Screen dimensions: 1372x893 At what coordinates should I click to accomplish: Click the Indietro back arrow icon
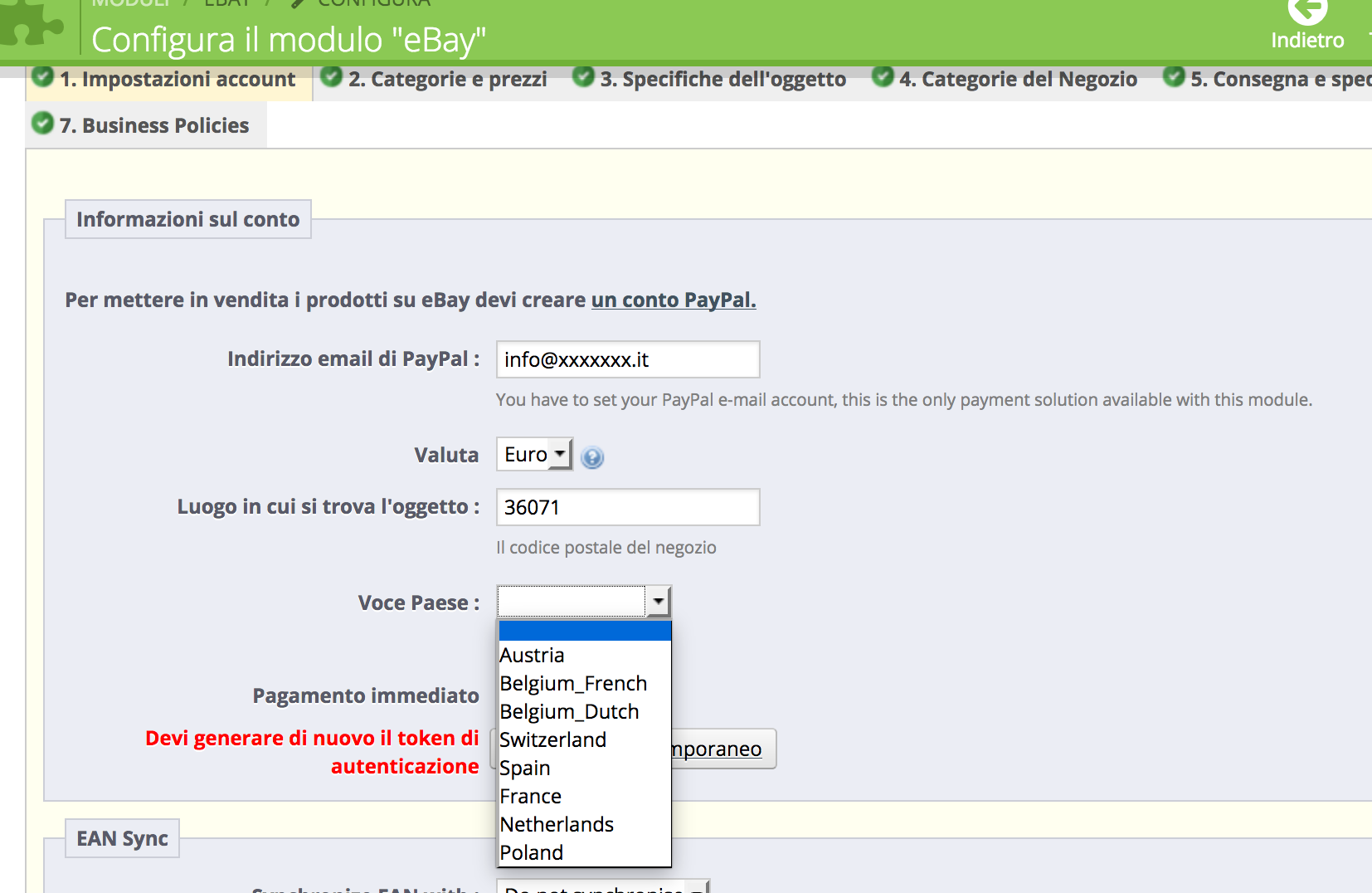point(1307,12)
